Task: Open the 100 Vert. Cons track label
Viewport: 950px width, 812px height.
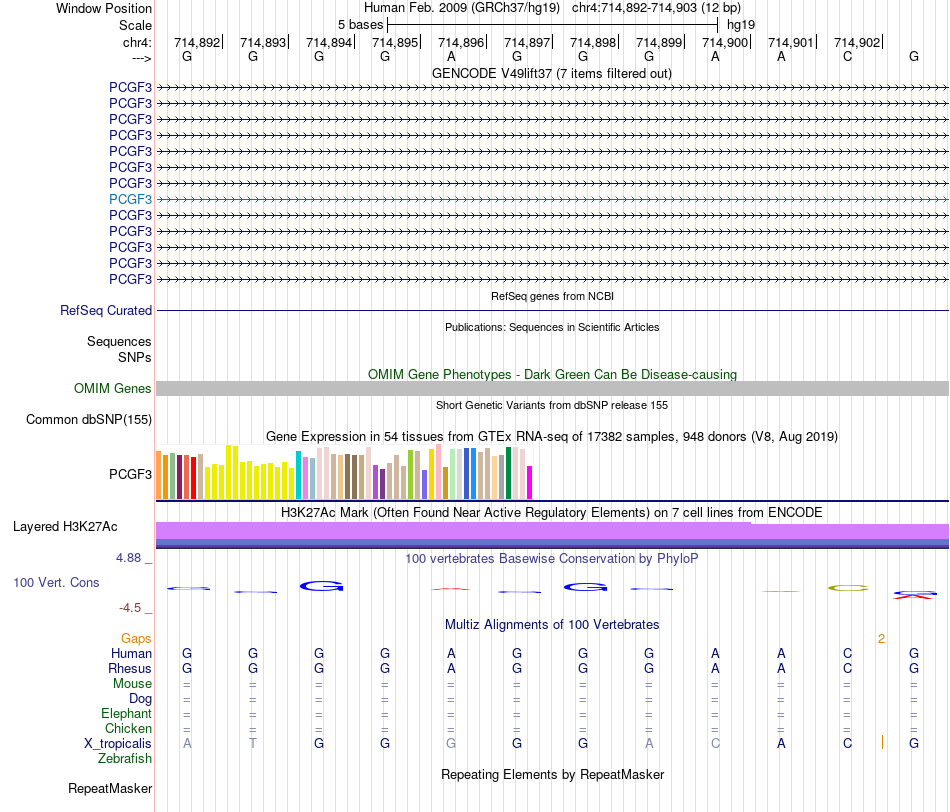Action: (56, 582)
